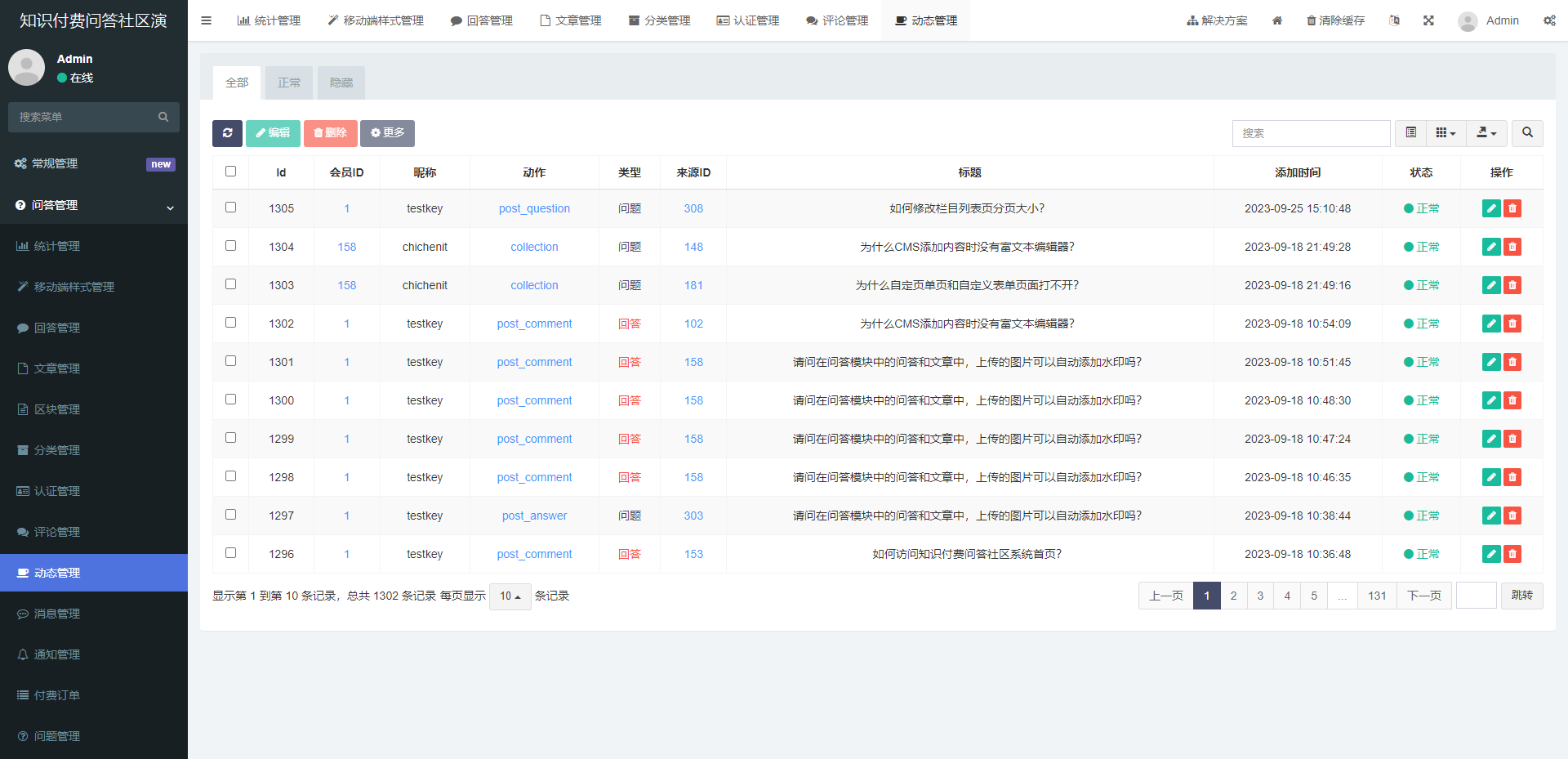
Task: Open 消息管理 in the sidebar menu
Action: click(x=57, y=614)
